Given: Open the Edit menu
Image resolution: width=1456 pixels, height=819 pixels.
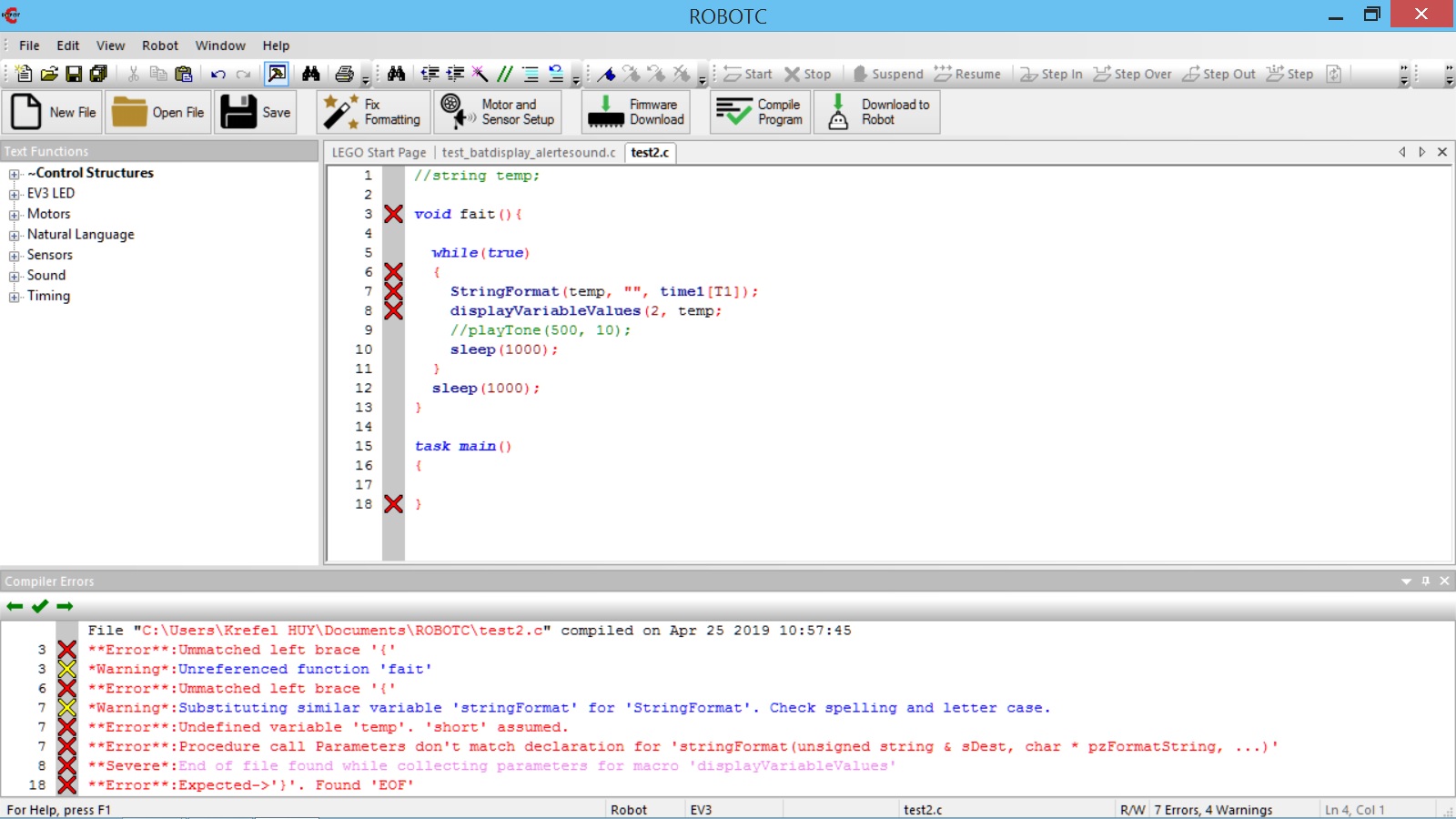Looking at the screenshot, I should (67, 45).
